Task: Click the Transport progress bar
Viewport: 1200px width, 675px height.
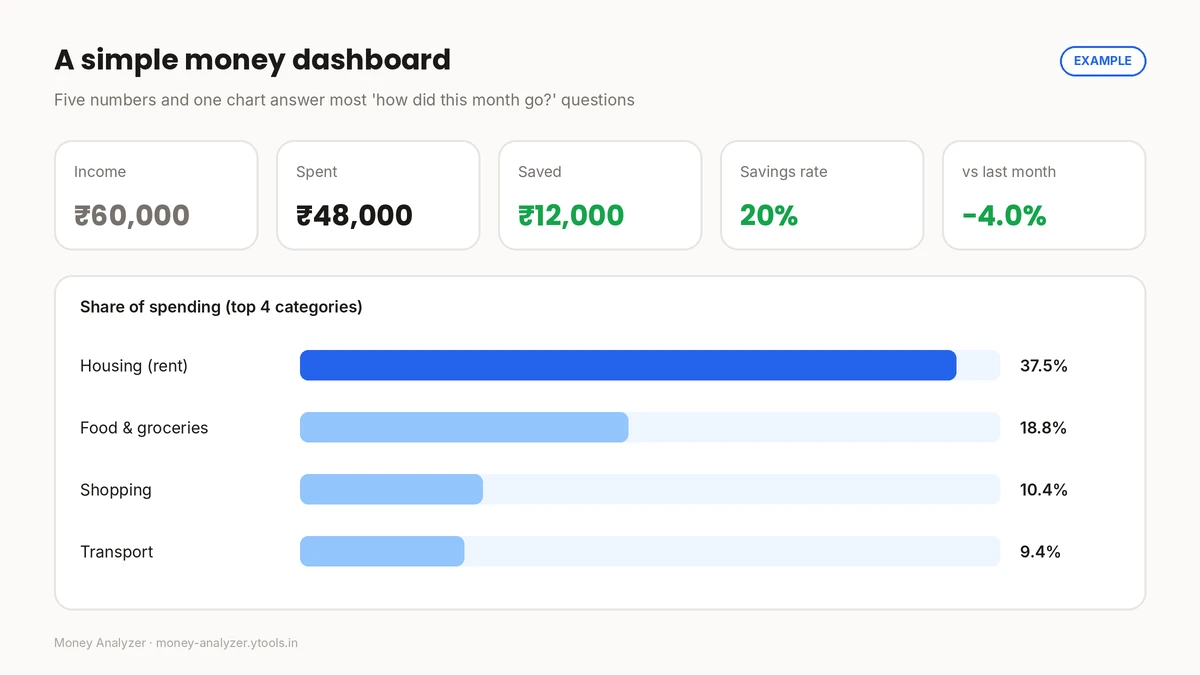Action: coord(650,551)
